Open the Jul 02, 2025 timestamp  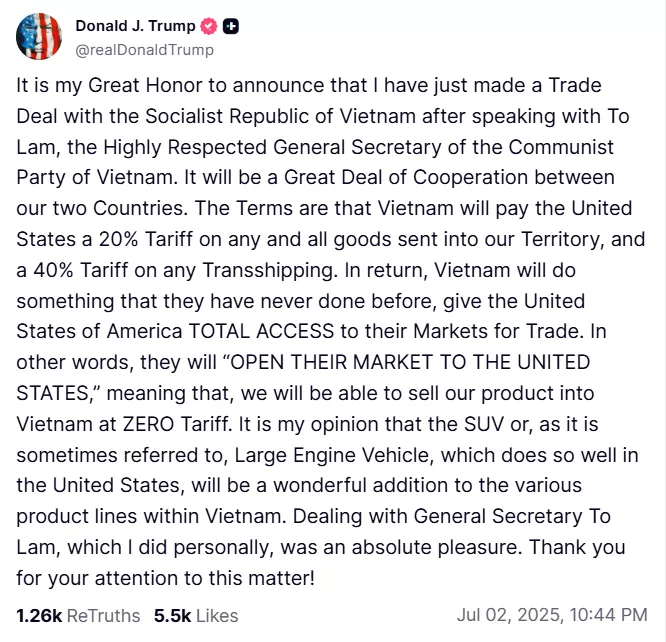point(552,615)
